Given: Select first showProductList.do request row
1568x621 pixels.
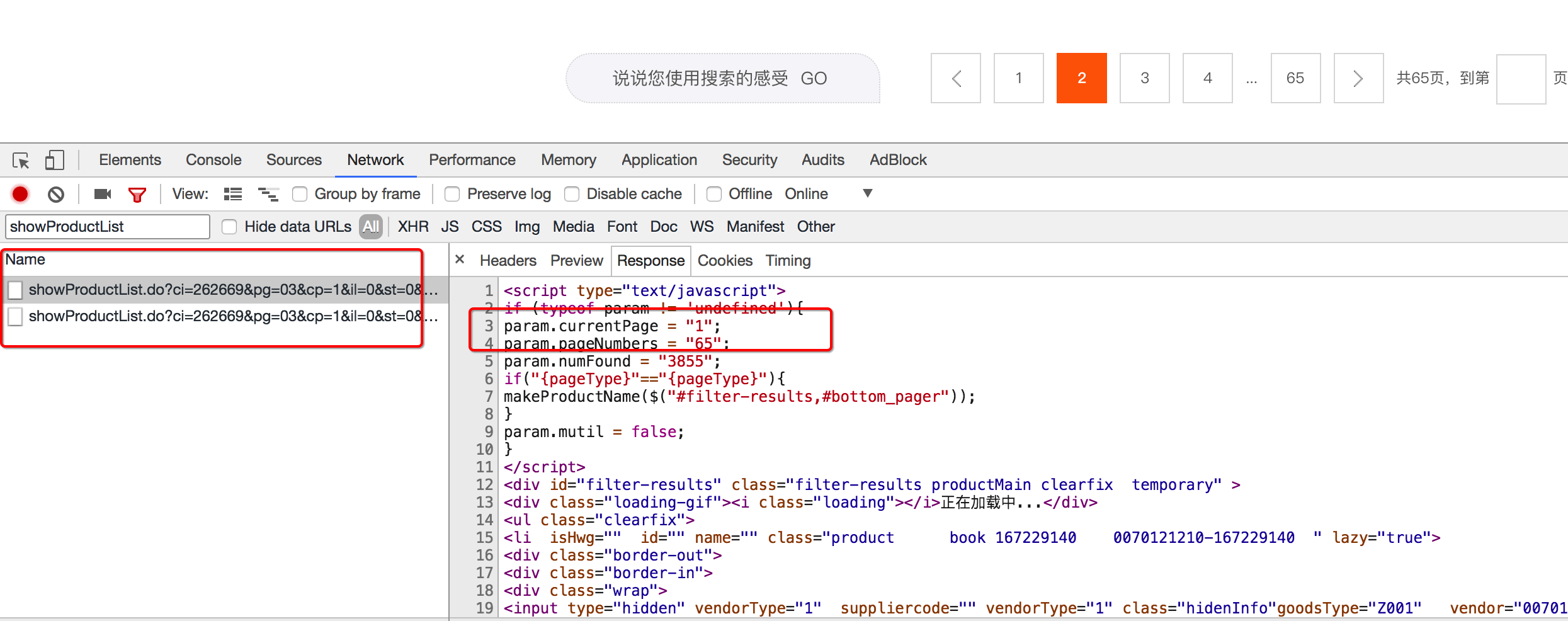Looking at the screenshot, I should 224,290.
